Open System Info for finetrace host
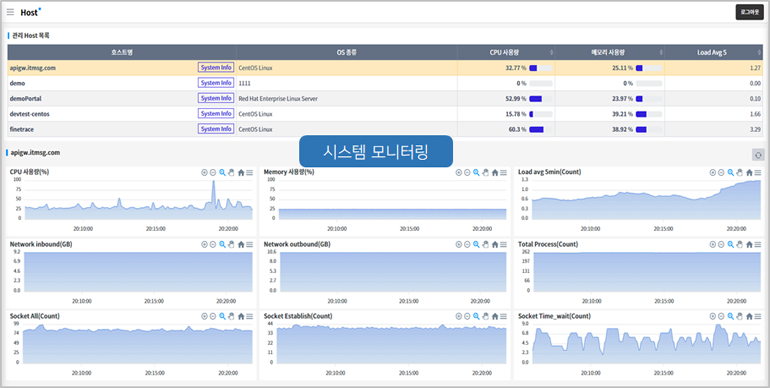The width and height of the screenshot is (770, 388). tap(216, 129)
